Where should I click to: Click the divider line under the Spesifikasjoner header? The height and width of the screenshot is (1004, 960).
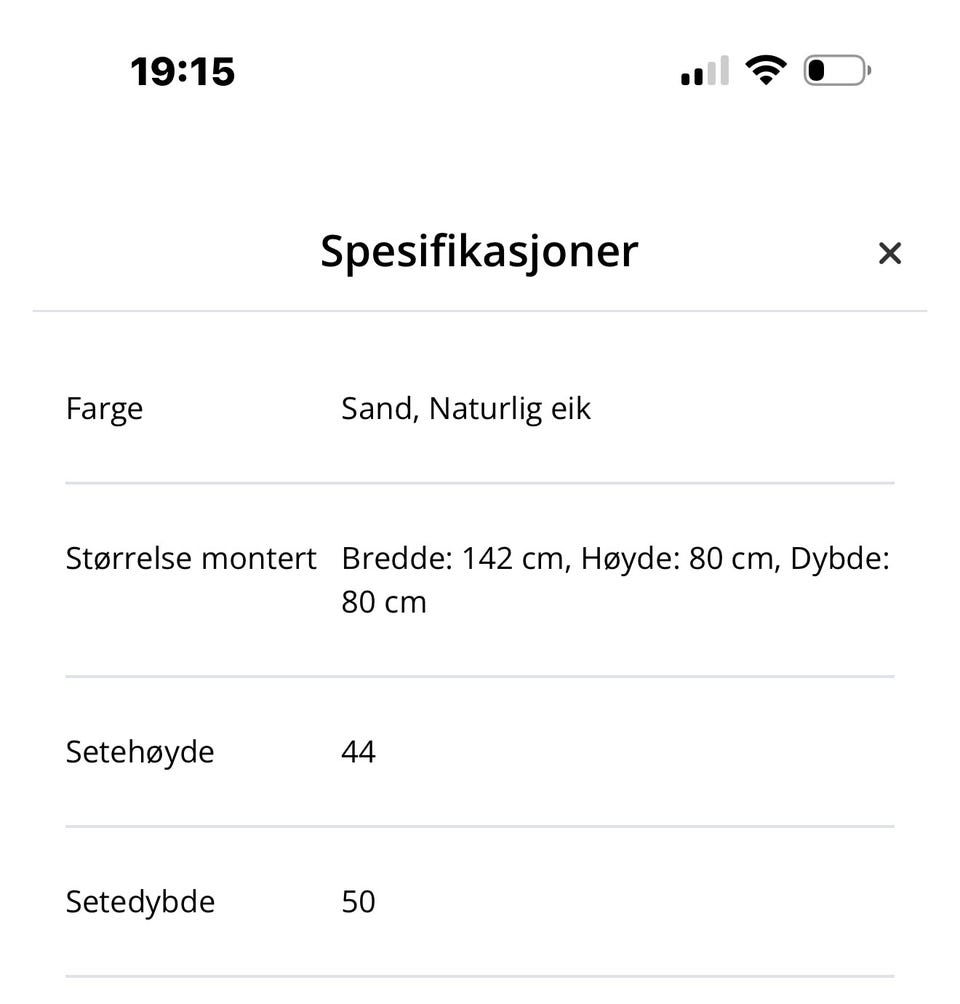[x=480, y=311]
